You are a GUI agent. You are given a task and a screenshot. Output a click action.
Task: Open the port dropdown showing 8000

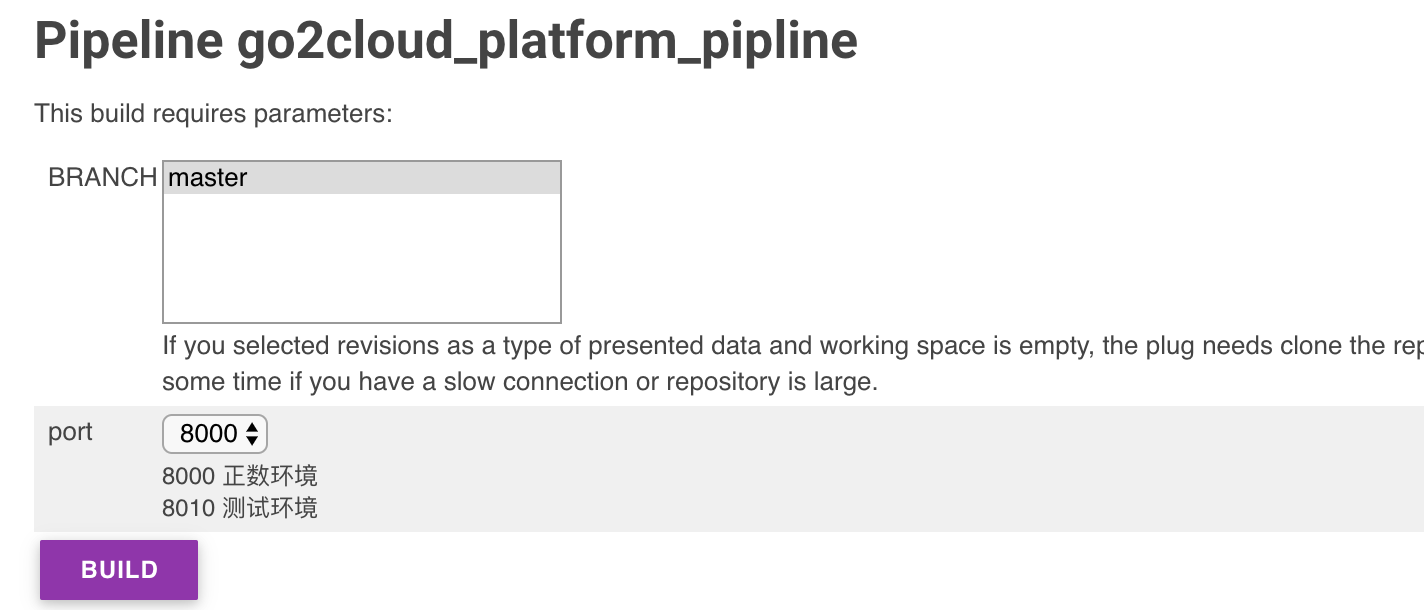214,433
